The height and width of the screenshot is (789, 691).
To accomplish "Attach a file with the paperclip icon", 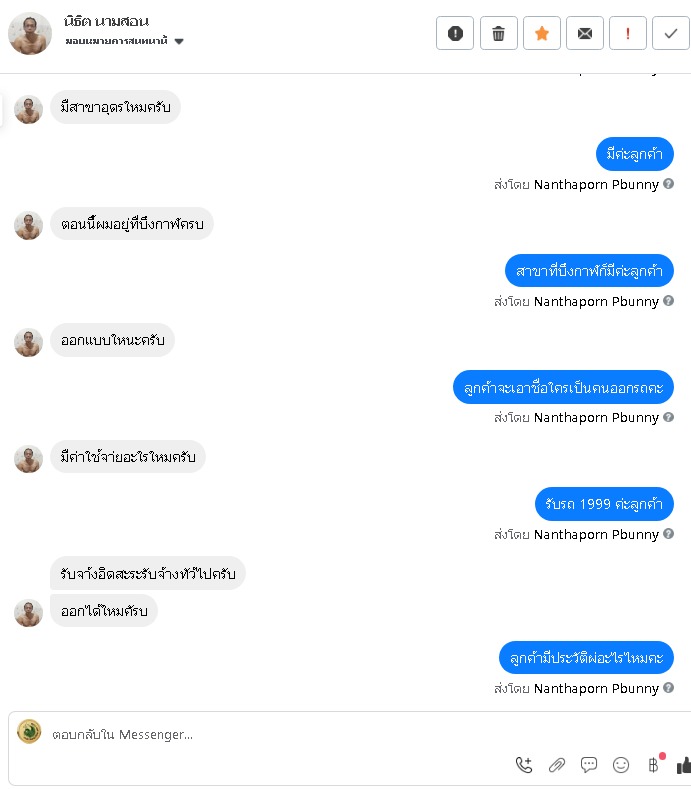I will [x=556, y=765].
